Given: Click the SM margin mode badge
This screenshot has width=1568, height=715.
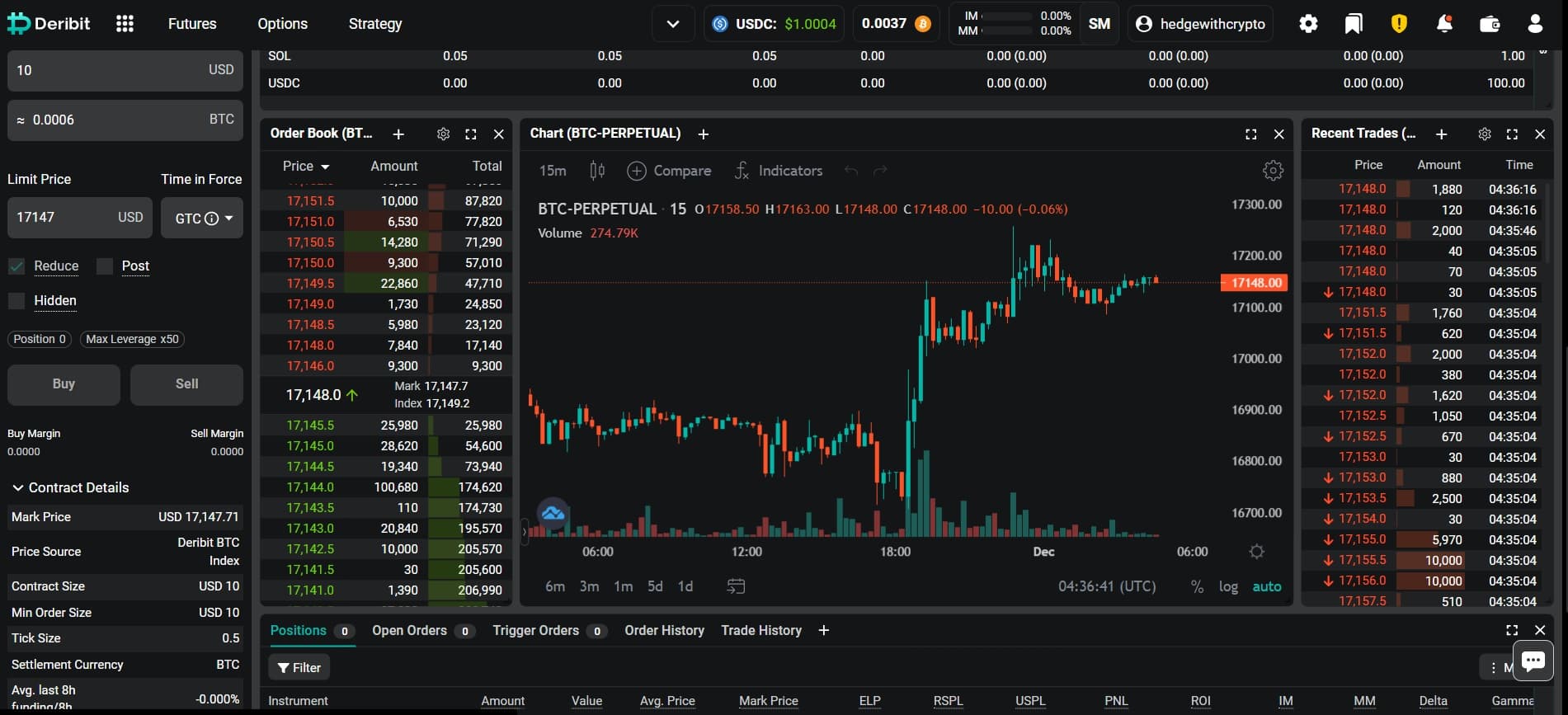Looking at the screenshot, I should pos(1099,24).
